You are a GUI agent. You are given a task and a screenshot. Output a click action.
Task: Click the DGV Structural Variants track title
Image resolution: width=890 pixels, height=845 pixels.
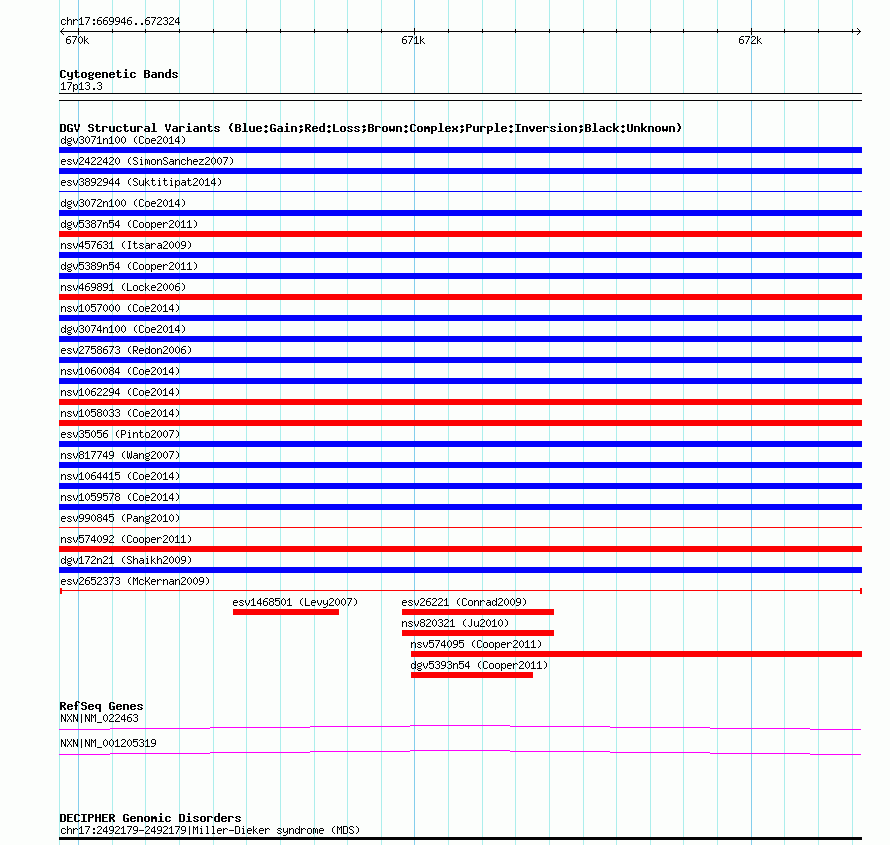click(371, 128)
